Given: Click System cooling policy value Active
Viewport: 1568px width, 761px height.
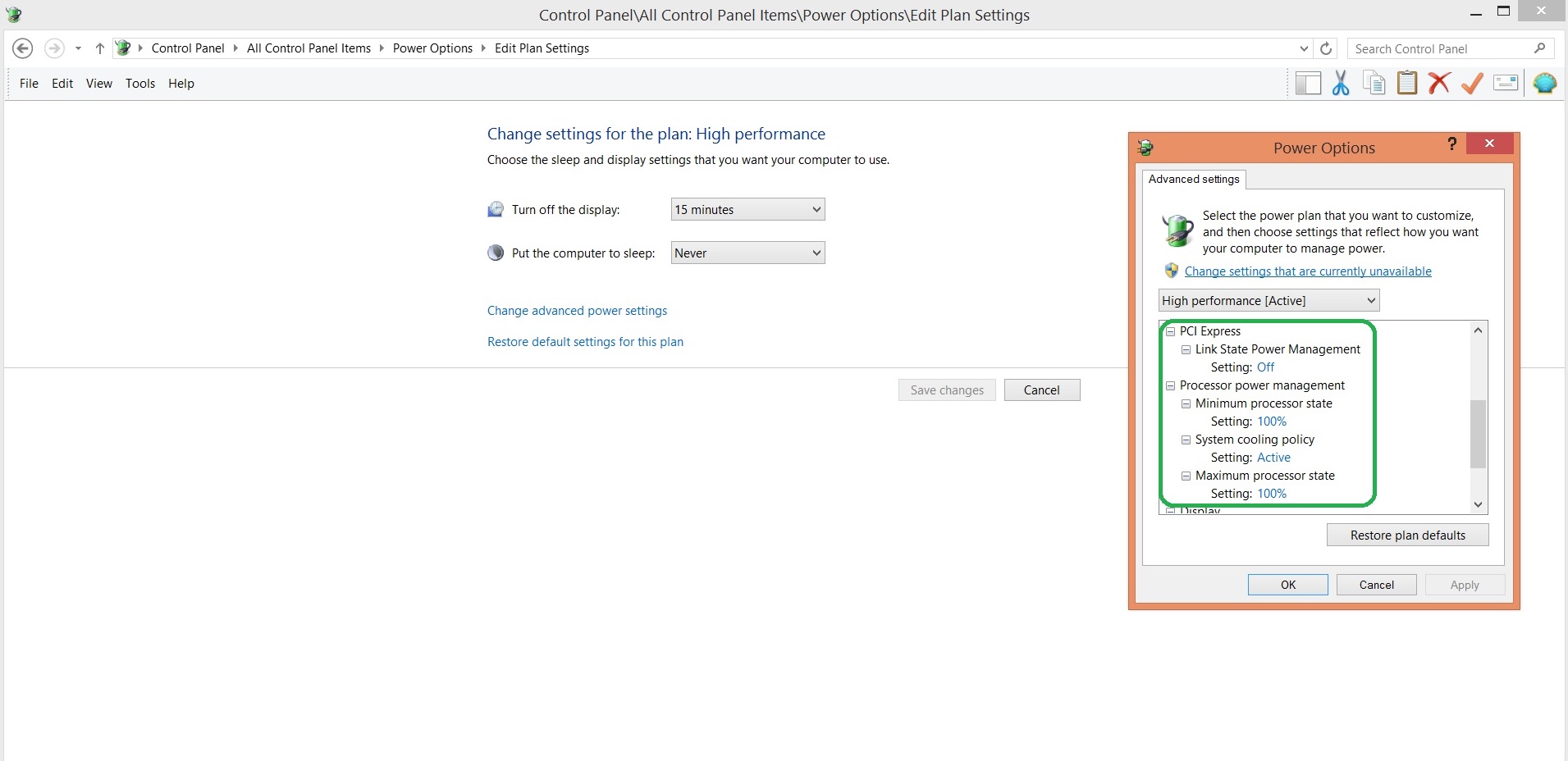Looking at the screenshot, I should click(1273, 458).
